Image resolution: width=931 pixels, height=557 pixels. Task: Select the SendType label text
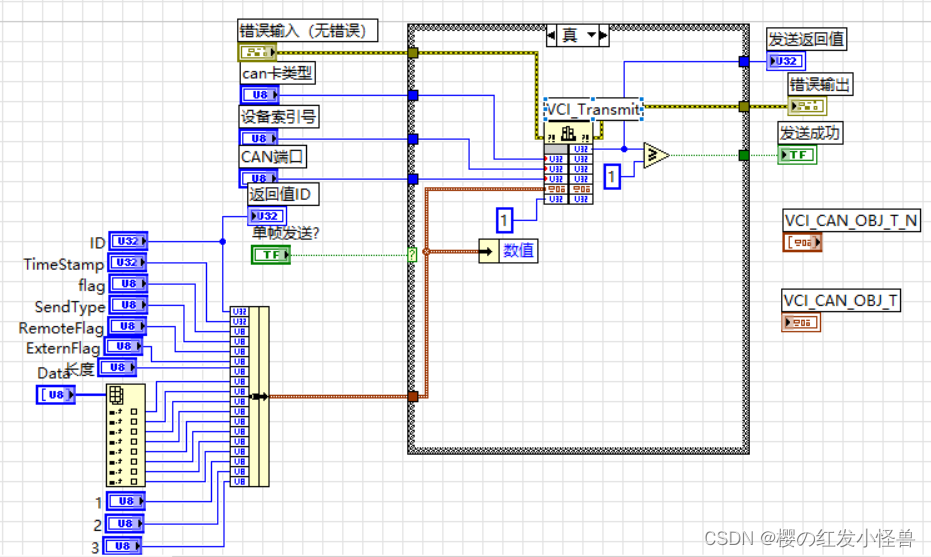pyautogui.click(x=69, y=307)
